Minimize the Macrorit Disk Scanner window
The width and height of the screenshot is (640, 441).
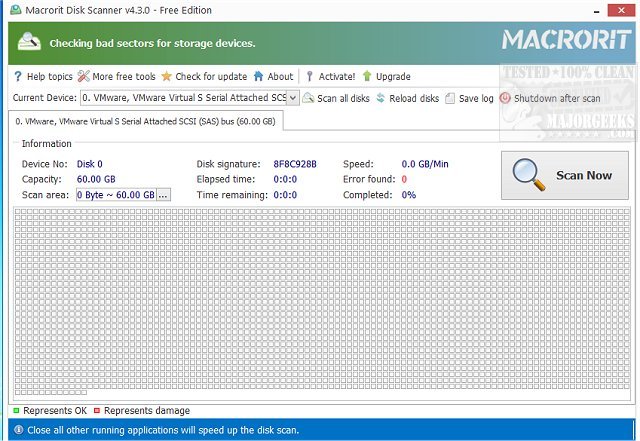596,11
